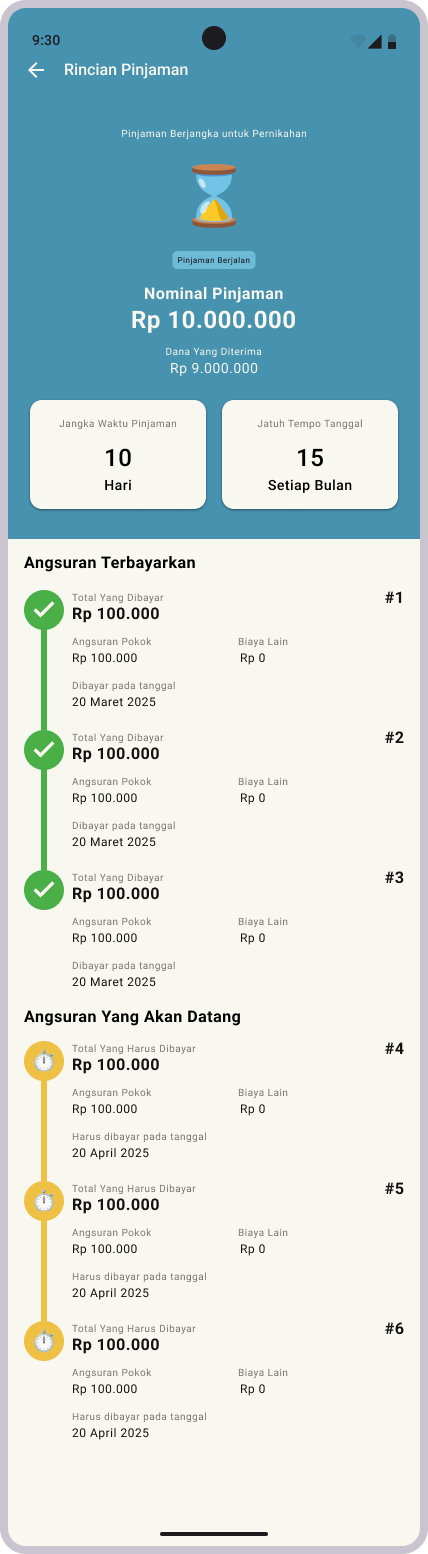Tap yellow stopwatch icon for installment #4
This screenshot has width=428, height=1554.
pyautogui.click(x=44, y=1060)
